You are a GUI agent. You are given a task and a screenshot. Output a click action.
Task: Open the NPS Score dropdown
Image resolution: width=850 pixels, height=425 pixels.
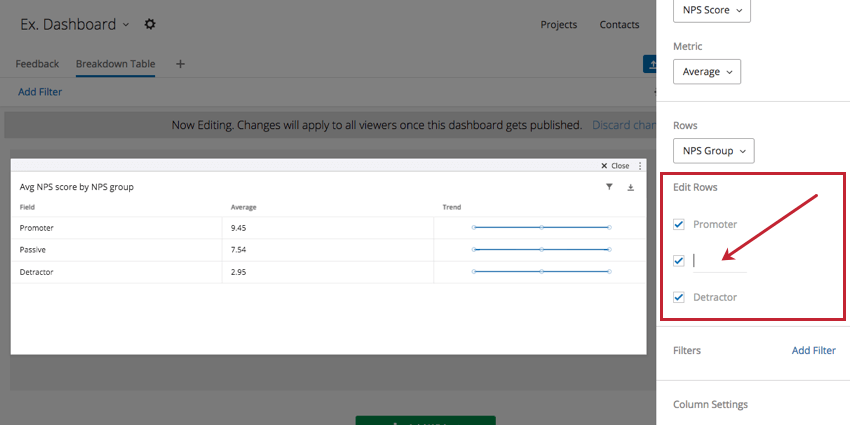712,10
